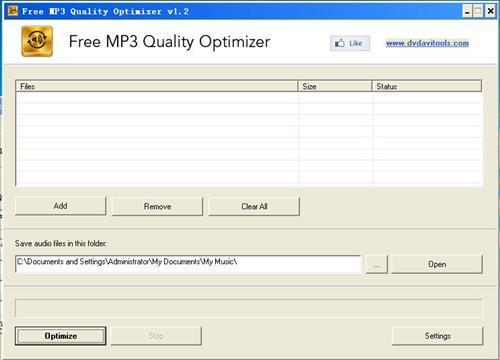
Task: Click the Facebook Like thumbs-up button
Action: point(350,43)
